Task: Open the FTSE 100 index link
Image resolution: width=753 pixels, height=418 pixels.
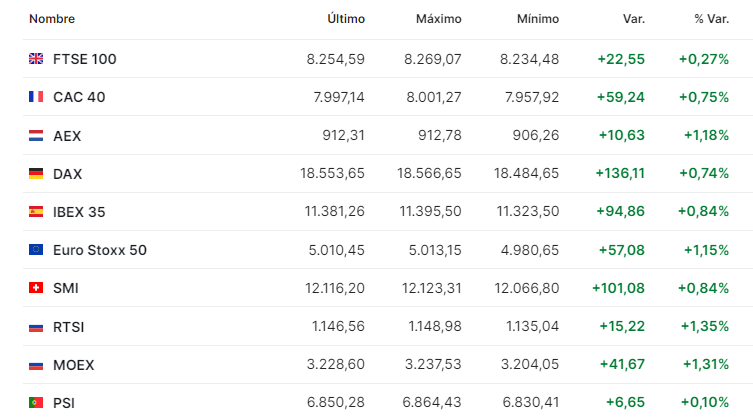Action: click(85, 59)
